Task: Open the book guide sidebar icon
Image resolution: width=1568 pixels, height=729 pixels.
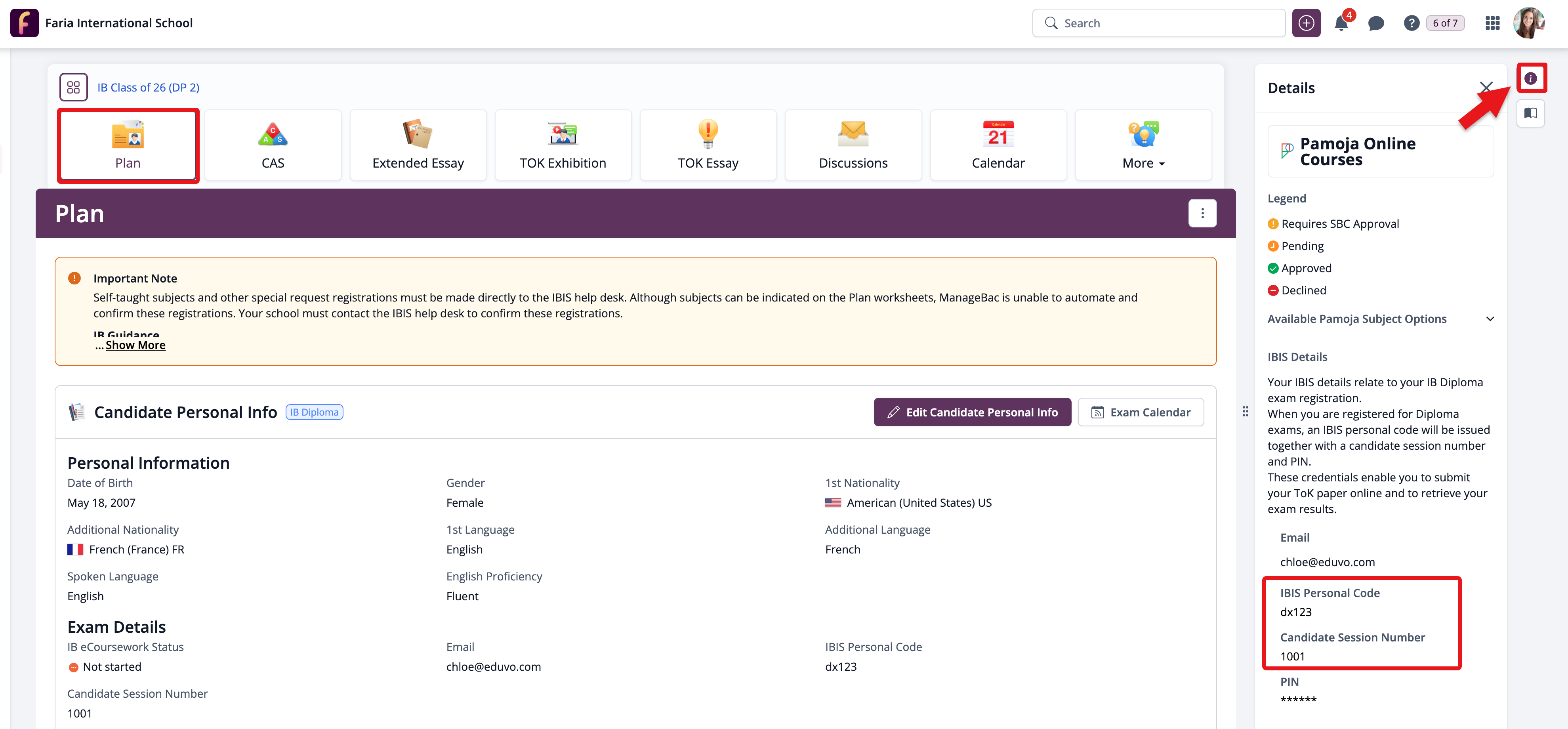Action: [x=1530, y=113]
